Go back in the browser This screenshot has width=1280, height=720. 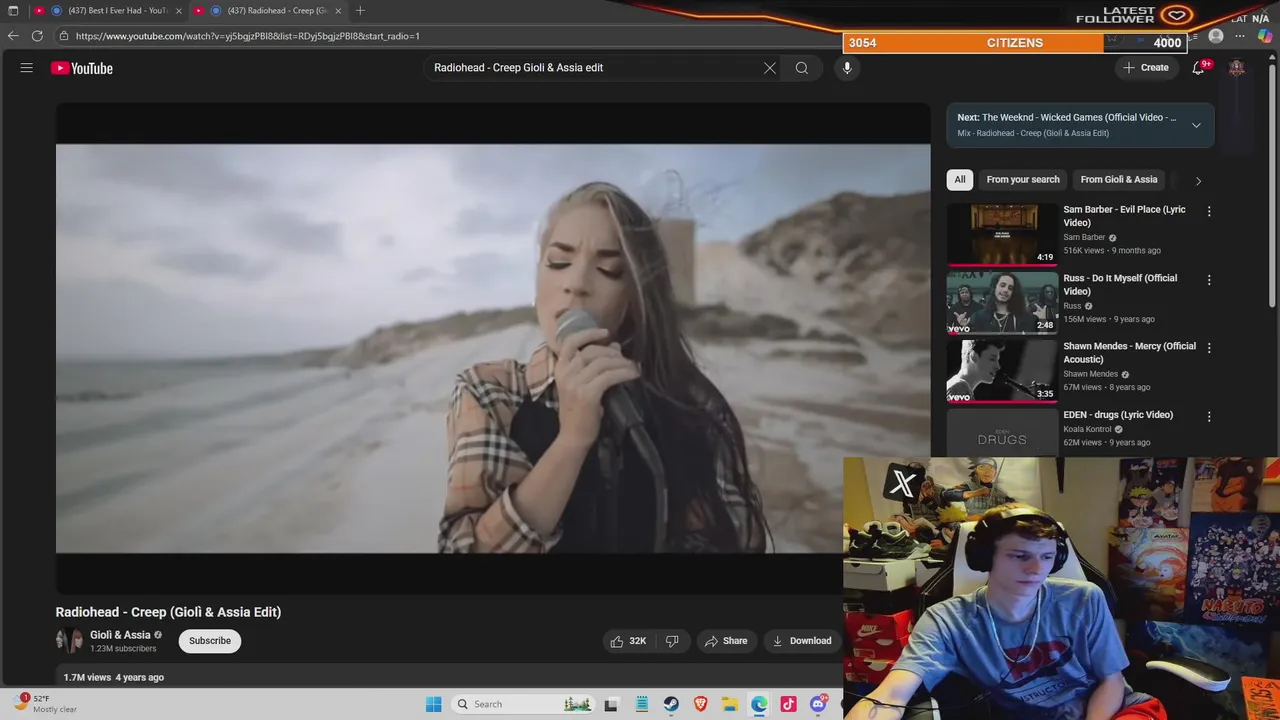(13, 36)
